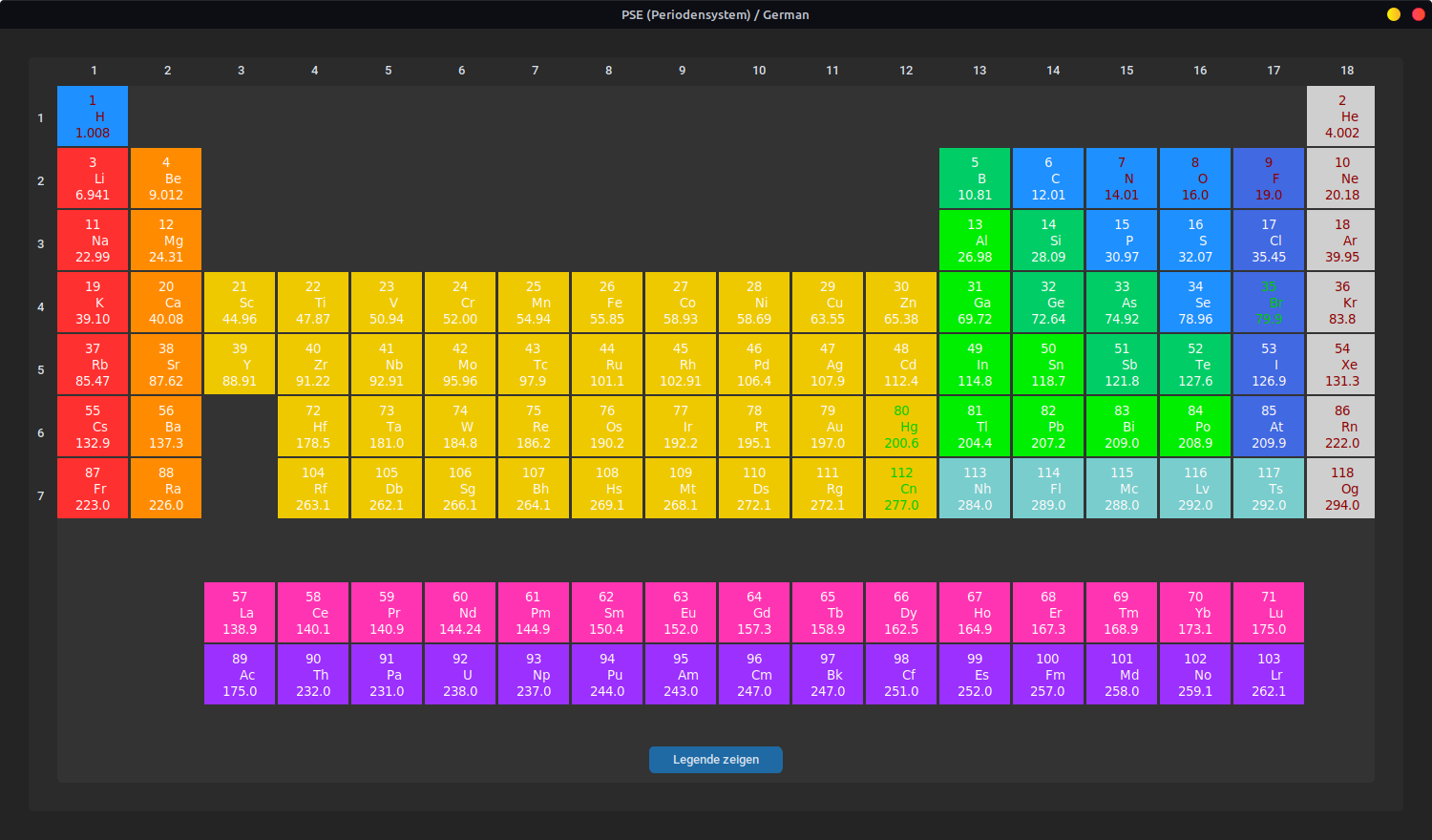
Task: Click Lanthanum (La) element tile
Action: 240,613
